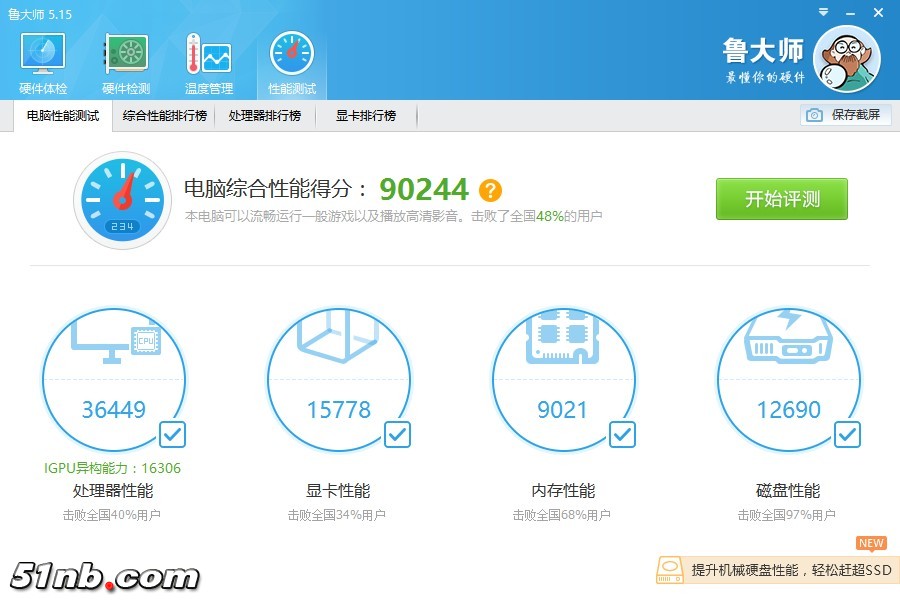This screenshot has height=600, width=900.
Task: Open the 提升机械硬盘性能 promotion banner
Action: click(777, 570)
